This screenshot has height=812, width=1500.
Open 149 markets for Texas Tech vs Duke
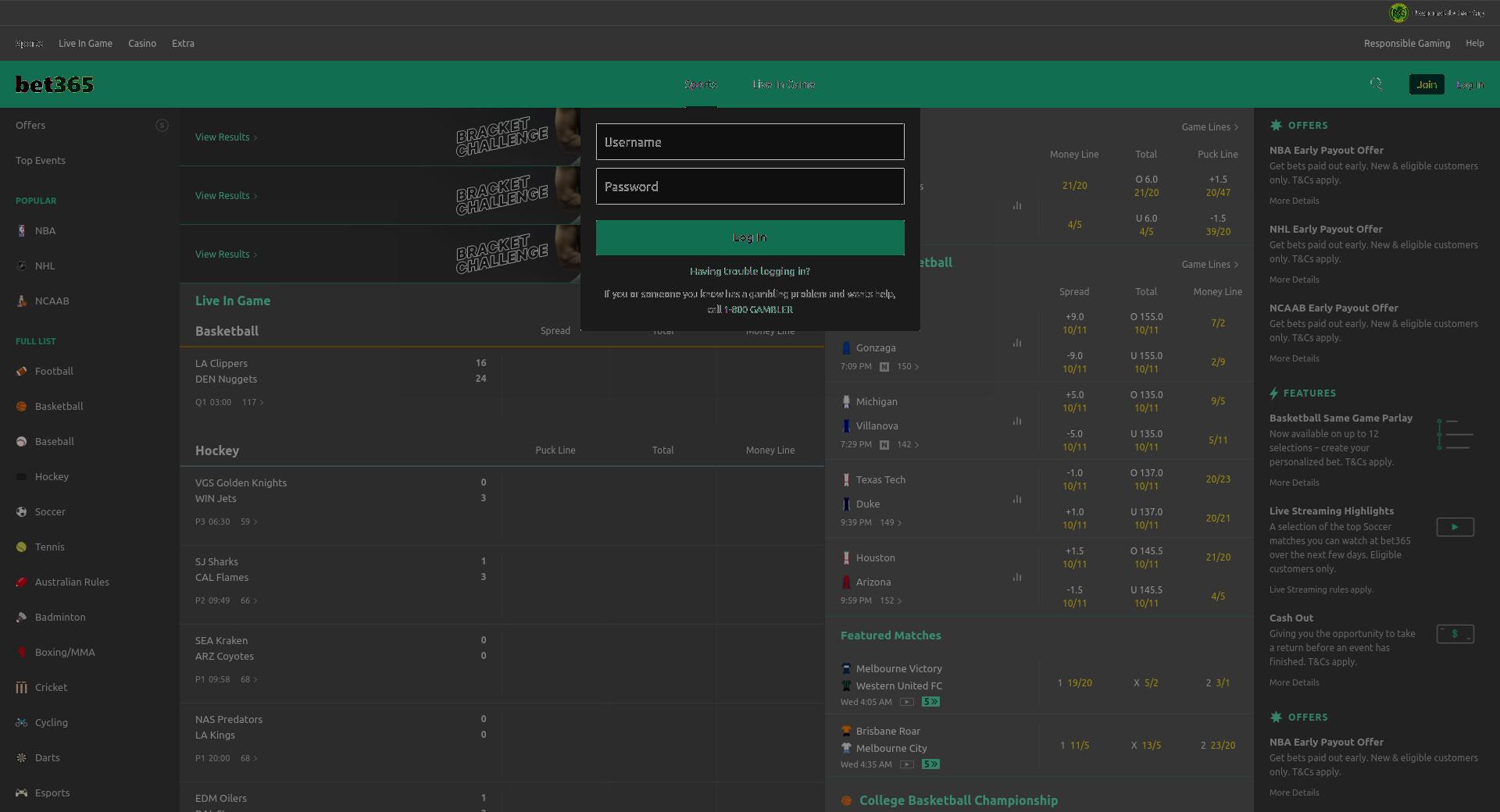891,522
